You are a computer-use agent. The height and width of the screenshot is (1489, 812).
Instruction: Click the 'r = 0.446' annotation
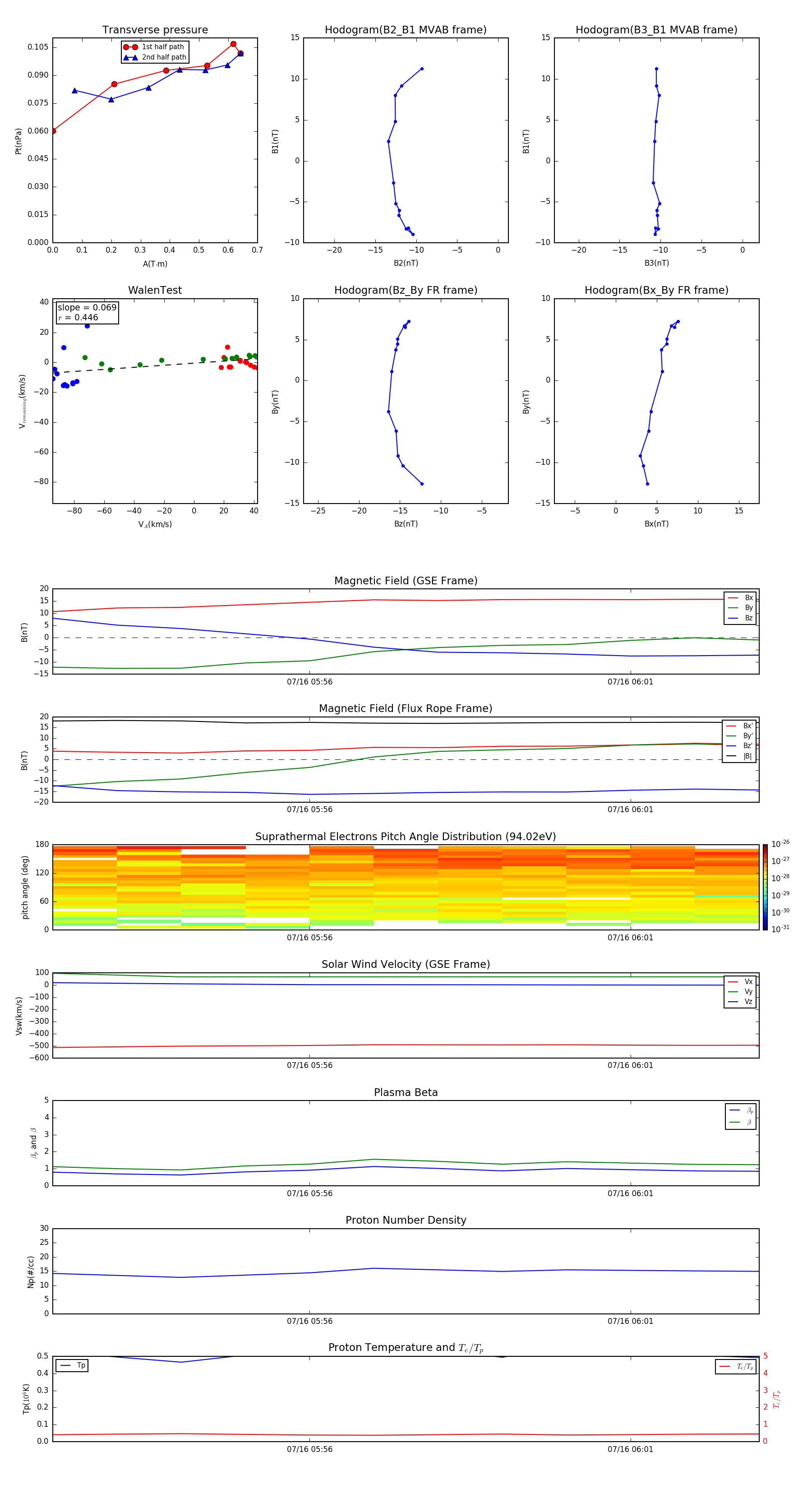[x=78, y=317]
